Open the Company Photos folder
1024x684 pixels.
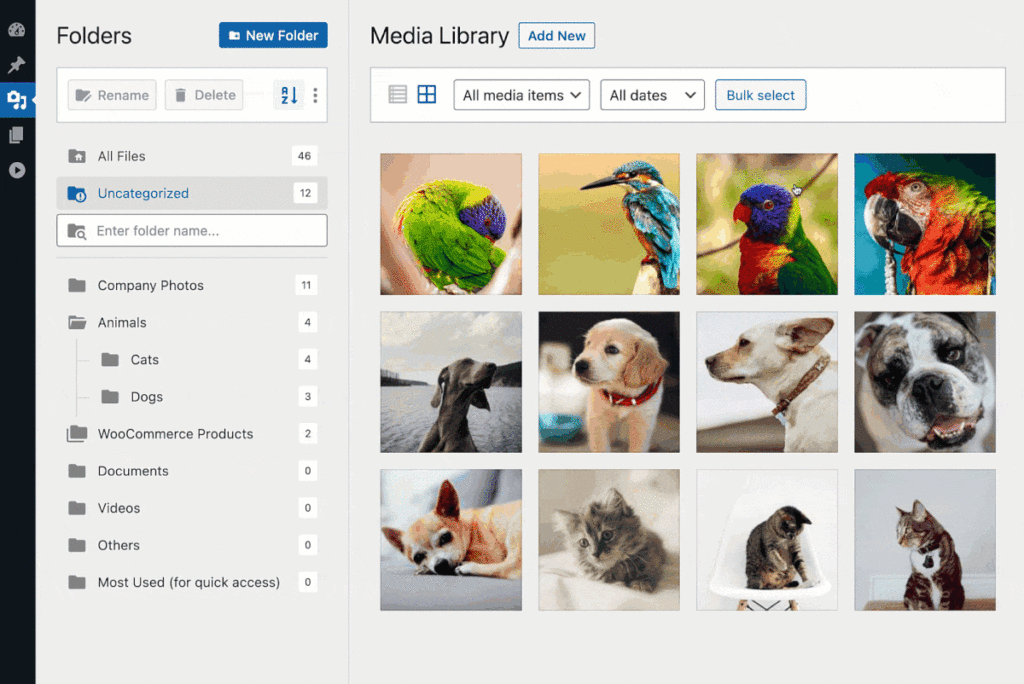click(150, 285)
